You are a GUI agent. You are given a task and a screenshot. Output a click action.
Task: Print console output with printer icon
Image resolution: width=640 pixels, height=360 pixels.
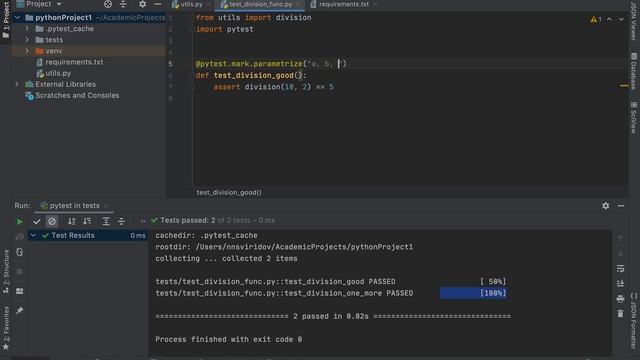[x=620, y=299]
